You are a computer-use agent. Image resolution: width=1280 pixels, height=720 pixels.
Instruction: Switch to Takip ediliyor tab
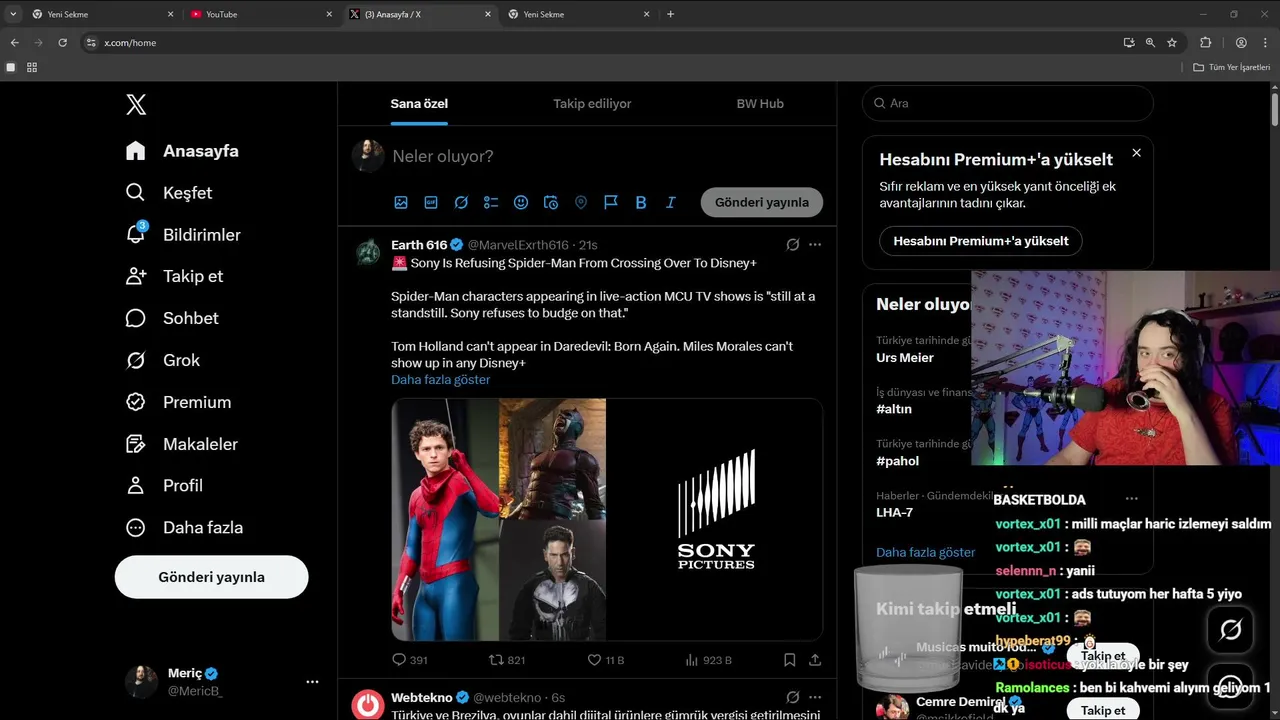592,103
